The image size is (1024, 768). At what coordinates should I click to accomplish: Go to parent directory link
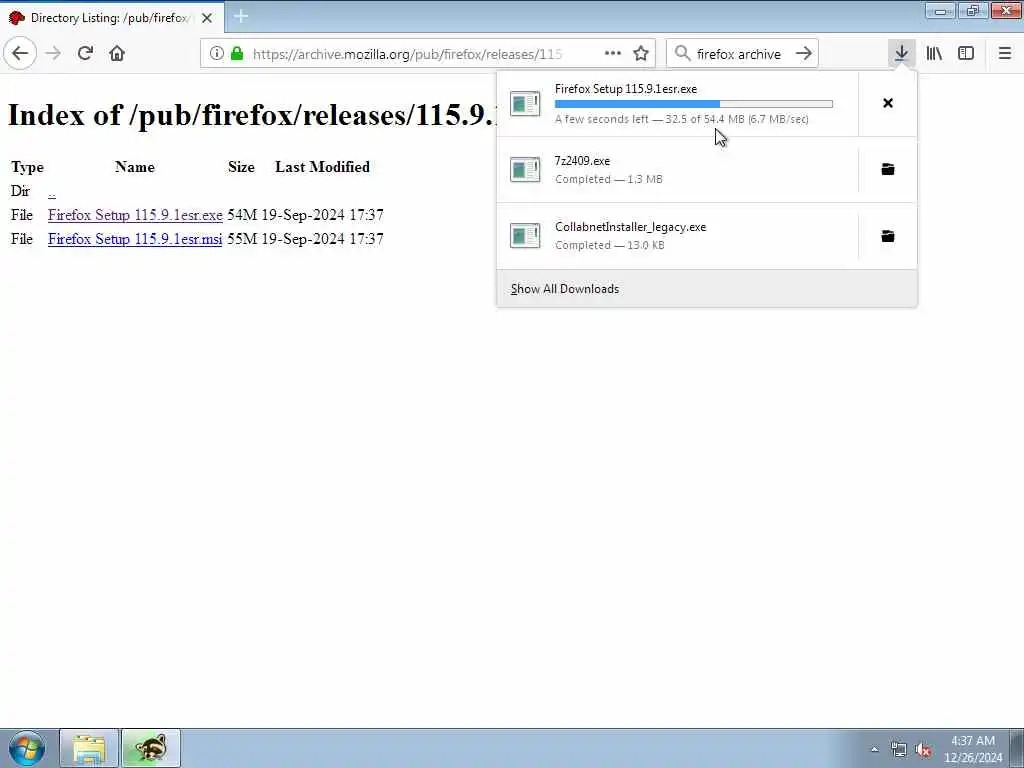[x=52, y=191]
